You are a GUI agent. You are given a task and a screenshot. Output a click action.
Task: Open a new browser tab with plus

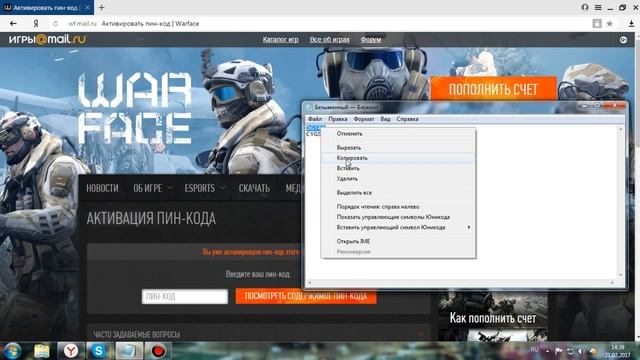tap(102, 7)
